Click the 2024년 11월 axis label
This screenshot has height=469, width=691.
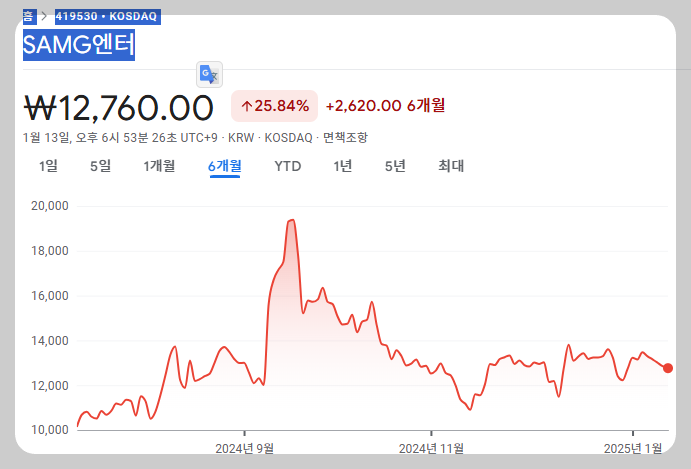[x=431, y=449]
